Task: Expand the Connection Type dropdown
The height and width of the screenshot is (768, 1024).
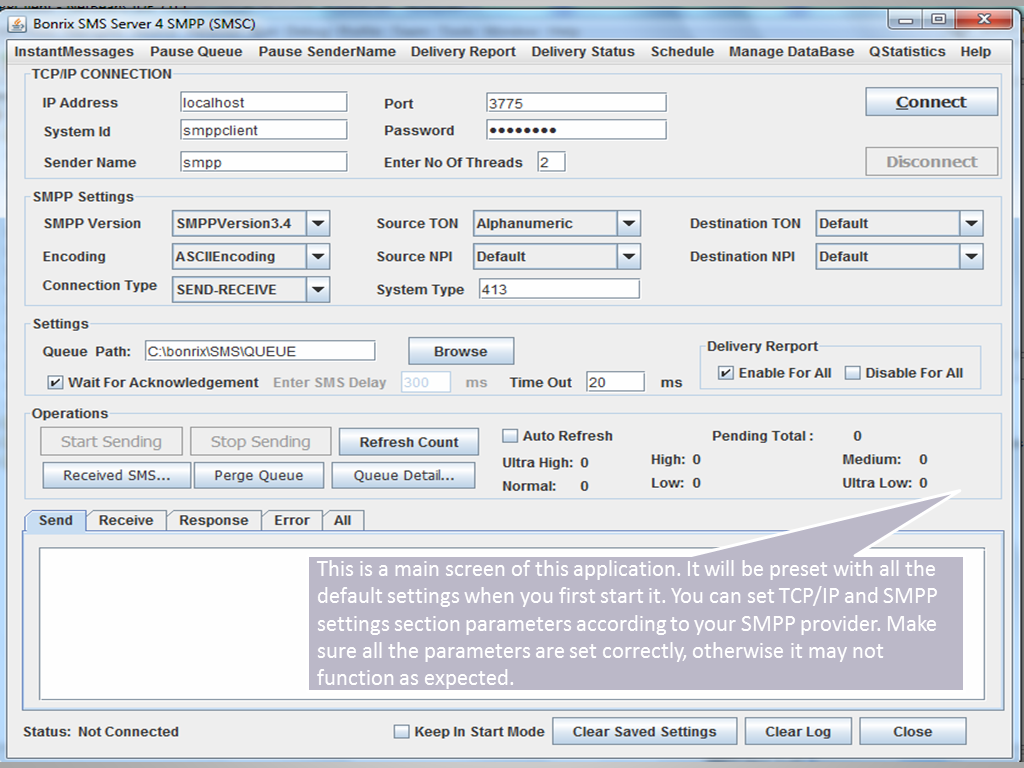Action: click(318, 289)
